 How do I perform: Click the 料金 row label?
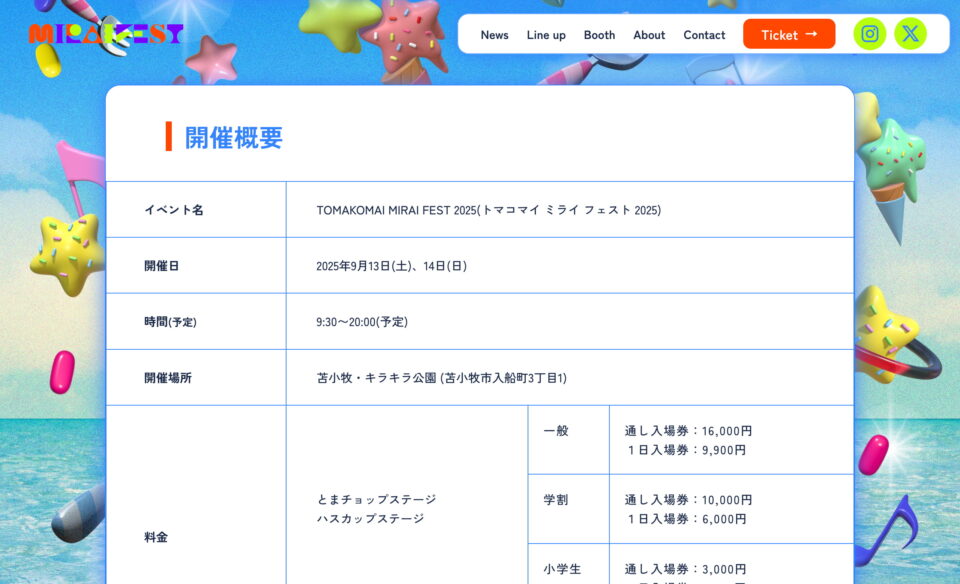(156, 537)
